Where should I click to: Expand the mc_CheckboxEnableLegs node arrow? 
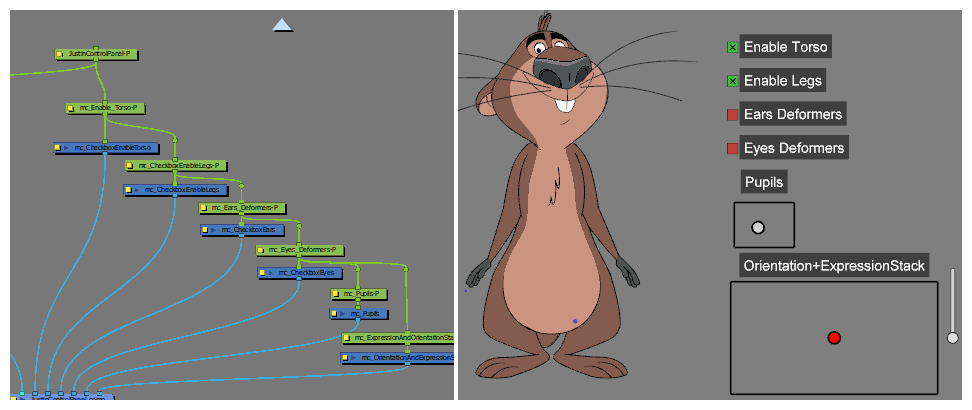[136, 190]
